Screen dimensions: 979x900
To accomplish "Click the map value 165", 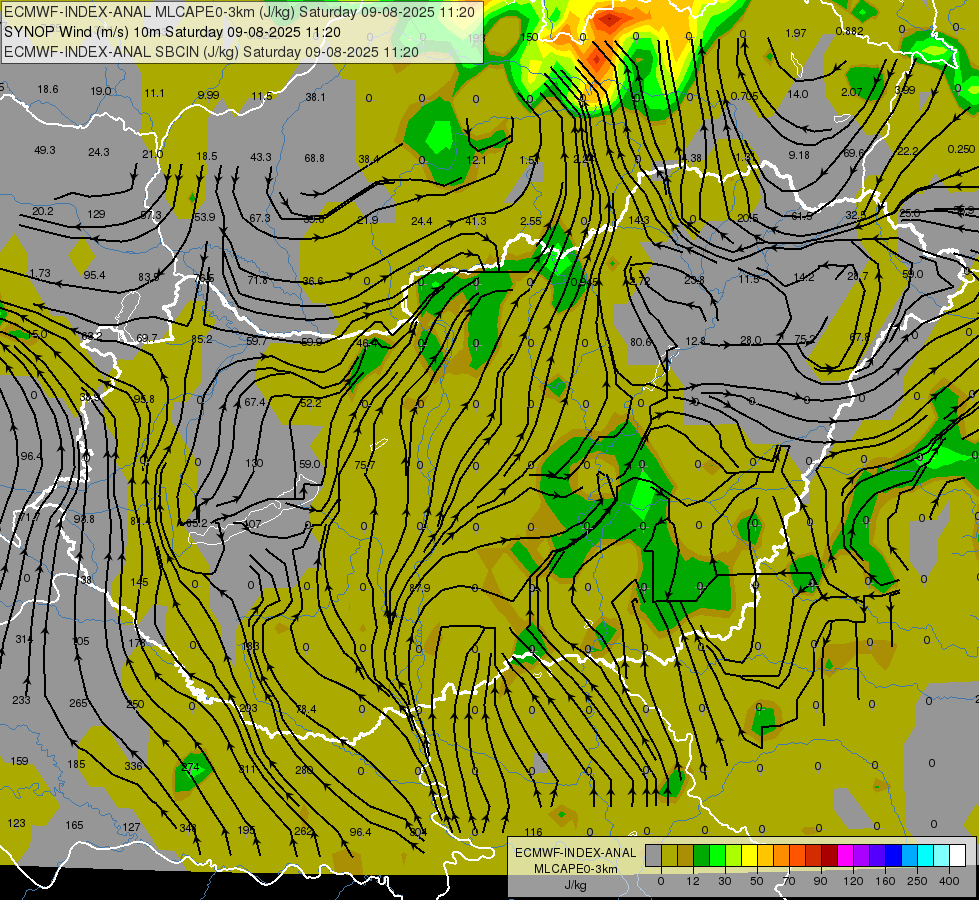I will click(74, 825).
